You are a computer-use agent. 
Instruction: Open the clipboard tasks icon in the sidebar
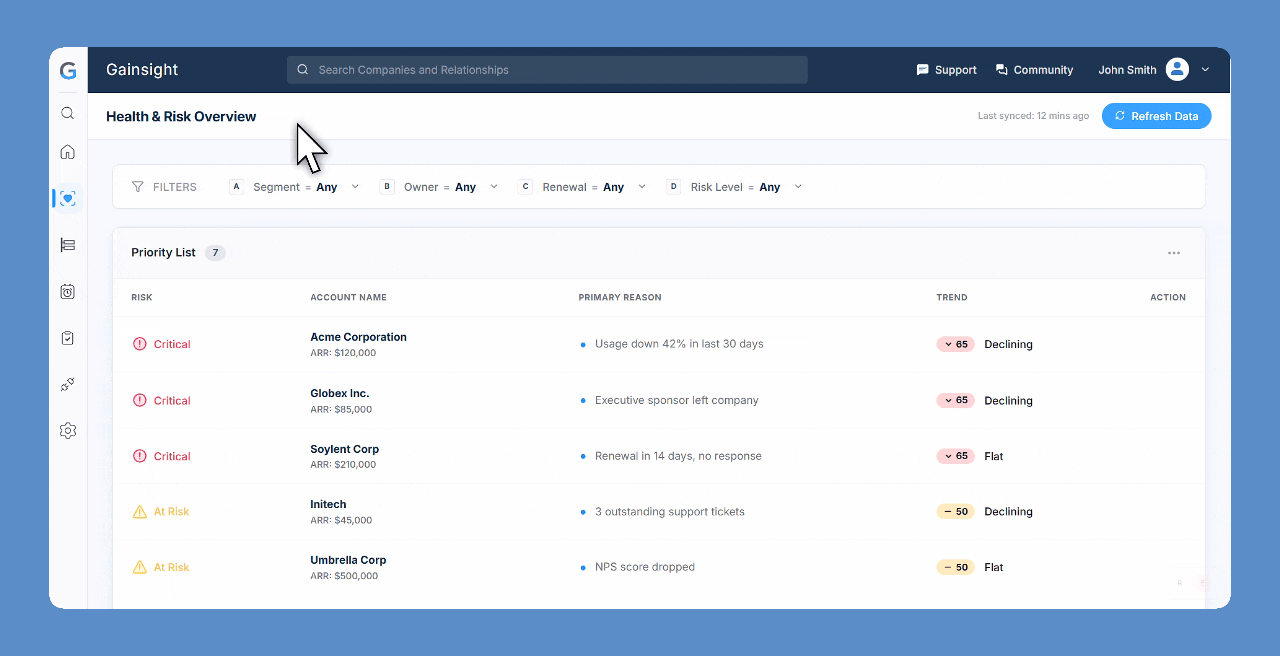click(67, 338)
